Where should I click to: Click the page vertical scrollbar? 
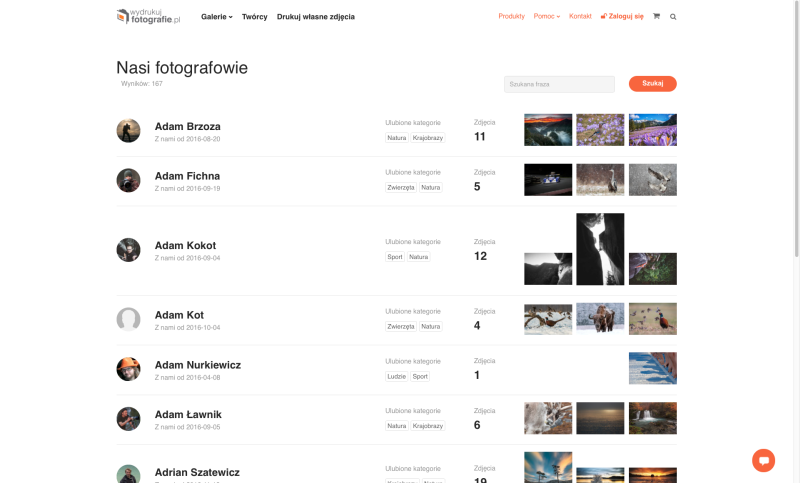[796, 128]
